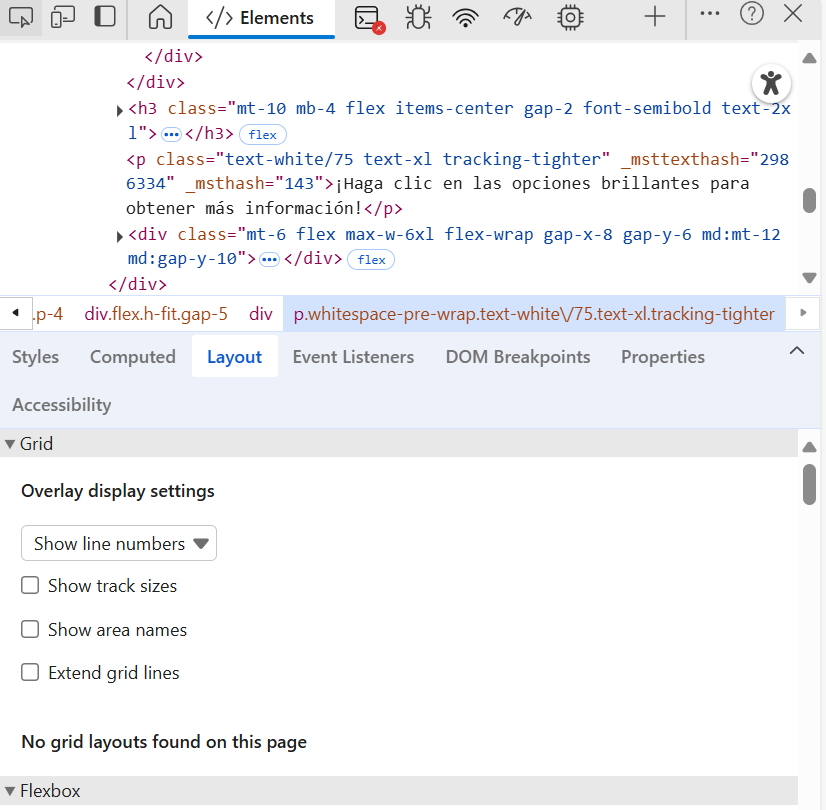Open the Computed pane tab
This screenshot has height=810, width=826.
[x=133, y=357]
